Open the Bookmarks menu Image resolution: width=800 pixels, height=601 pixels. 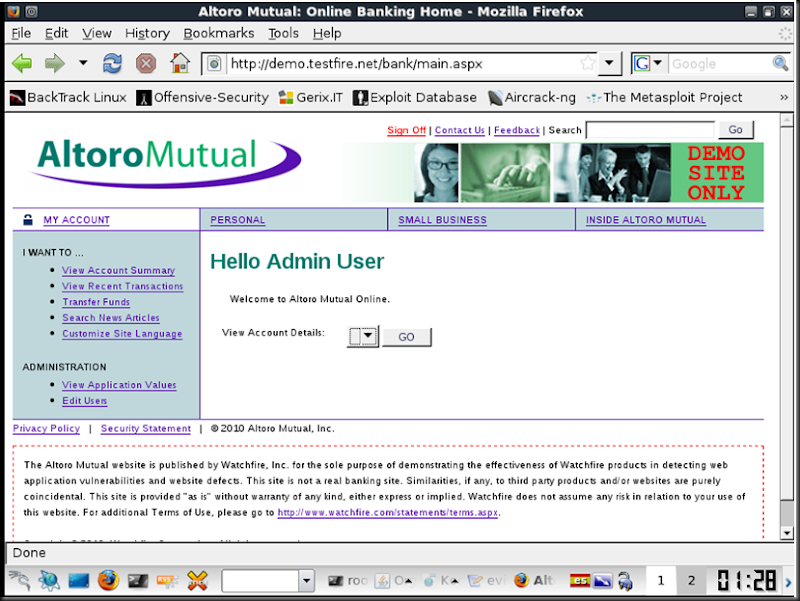click(219, 33)
